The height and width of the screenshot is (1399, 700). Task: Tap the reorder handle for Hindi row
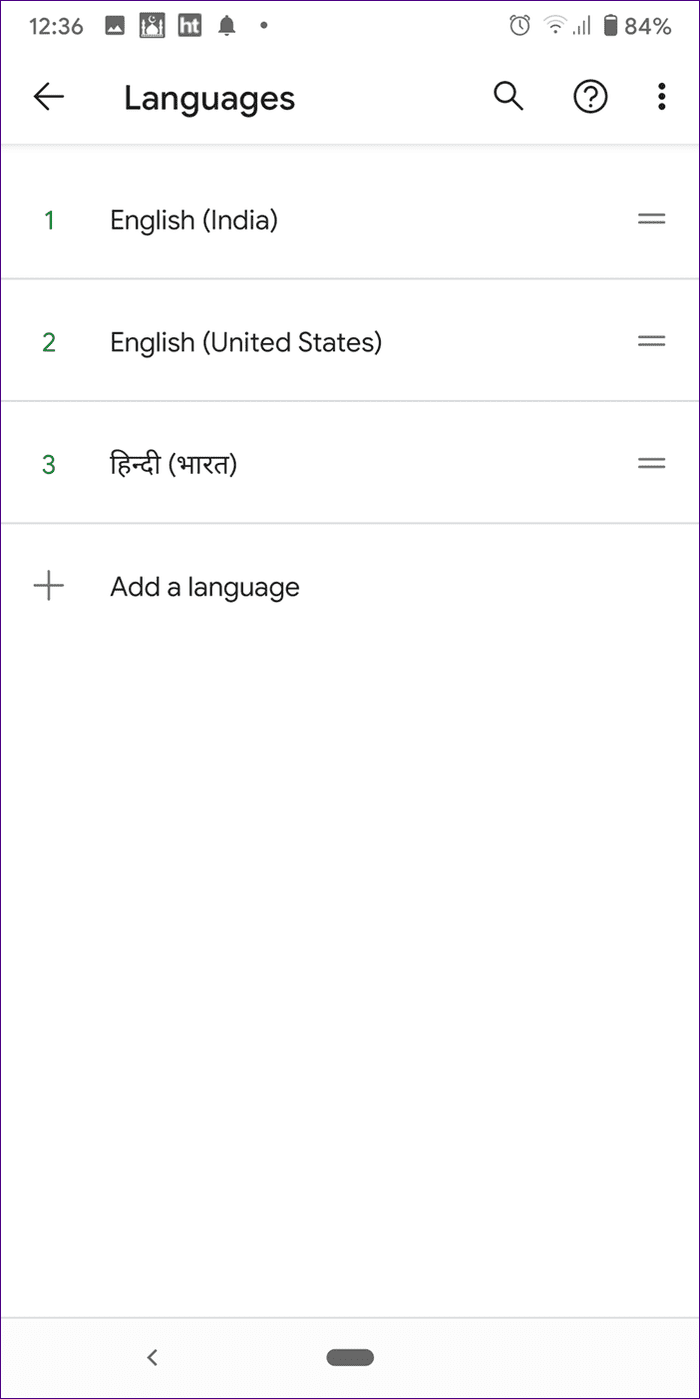651,463
